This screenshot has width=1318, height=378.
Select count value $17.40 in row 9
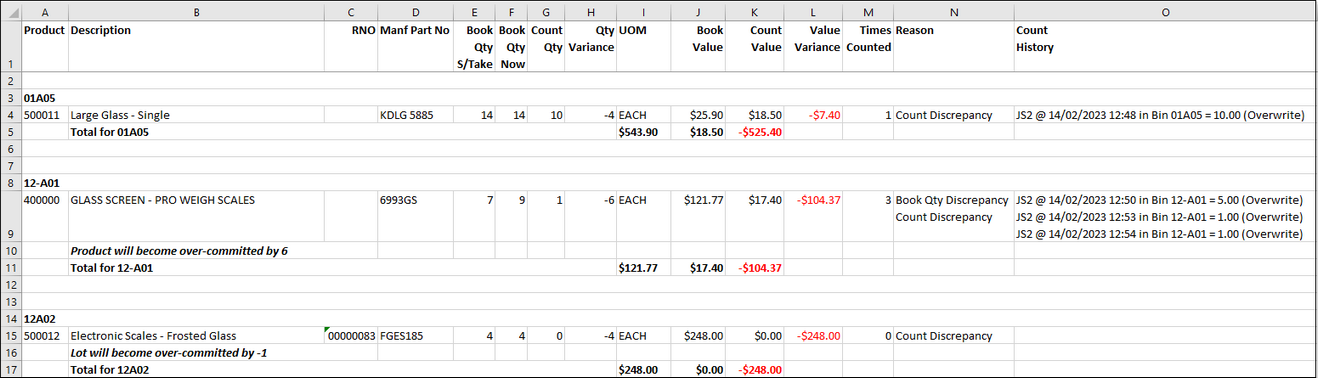(x=753, y=217)
